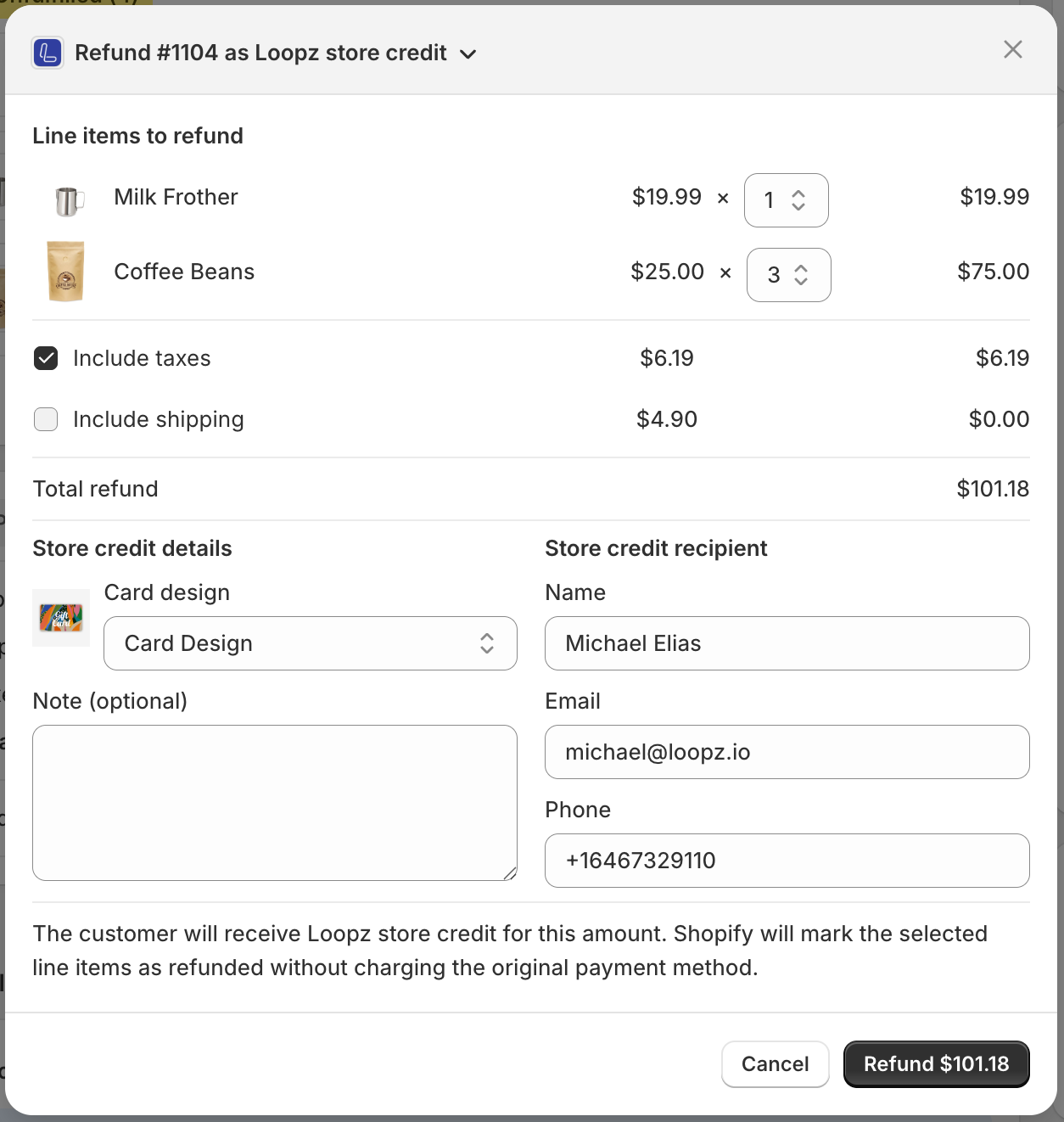The image size is (1064, 1122).
Task: Click the recipient Email field
Action: tap(787, 752)
